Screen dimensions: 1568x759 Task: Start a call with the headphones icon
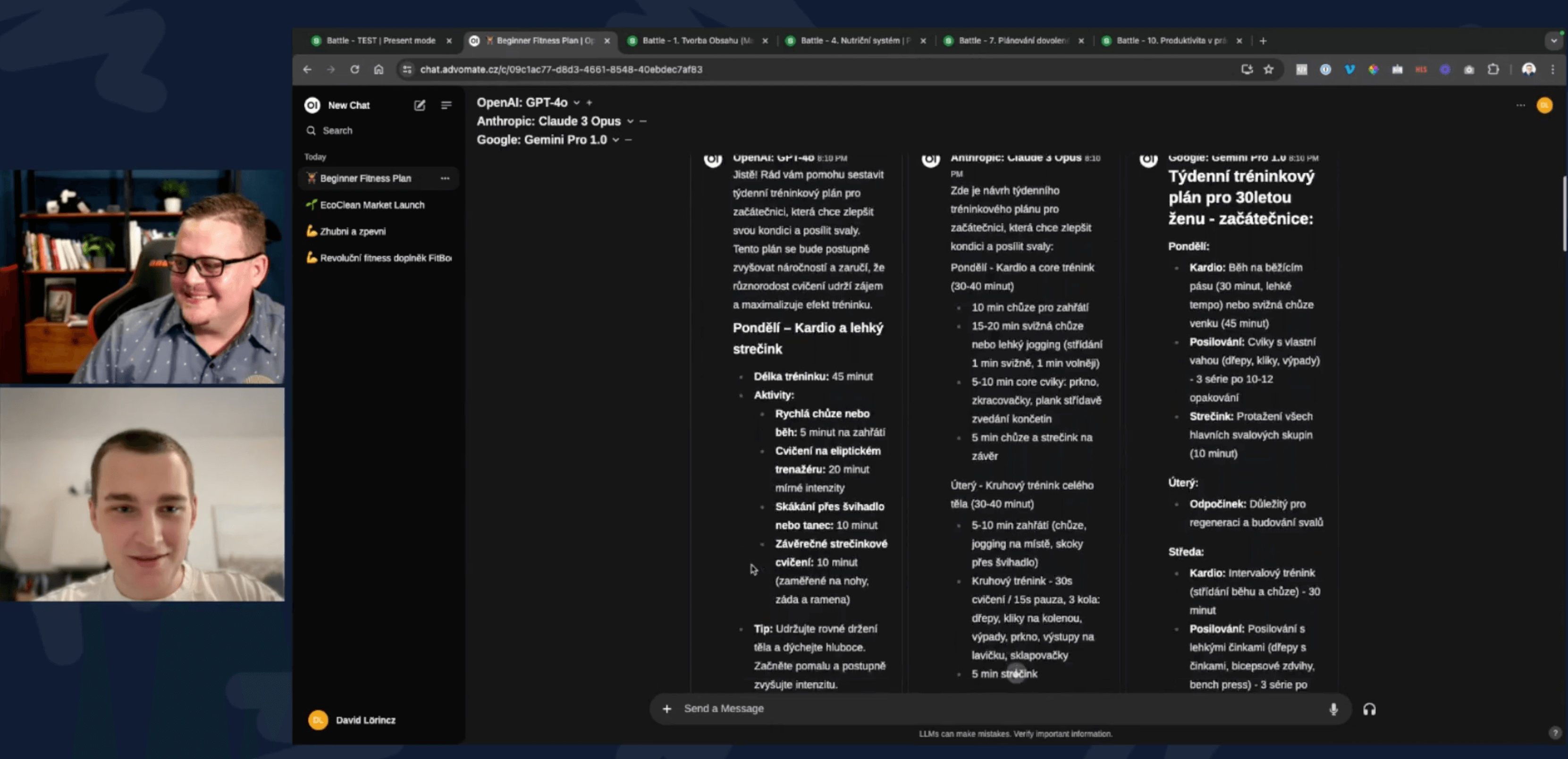(x=1369, y=709)
